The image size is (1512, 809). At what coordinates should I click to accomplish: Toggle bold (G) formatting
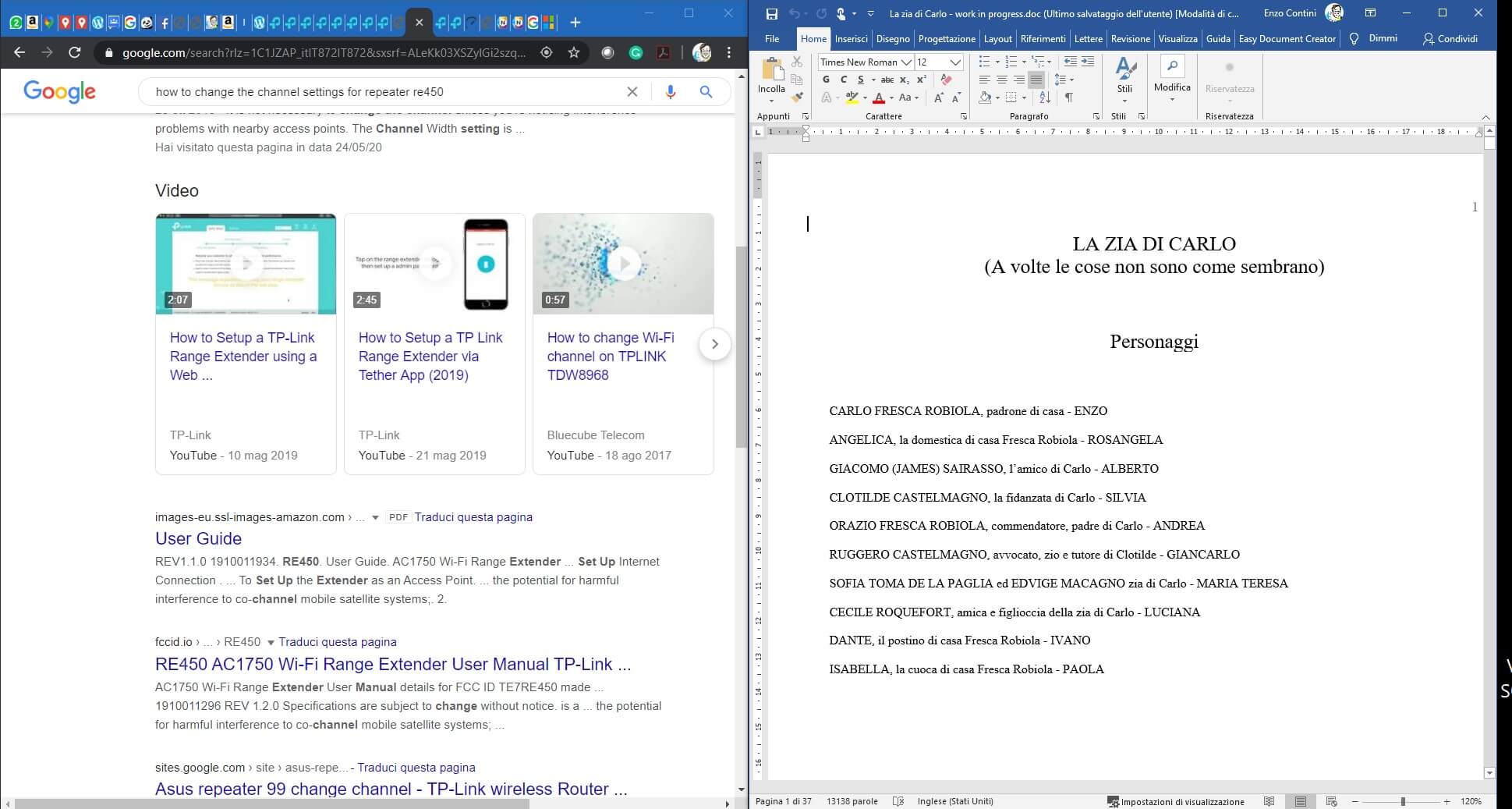pos(826,80)
